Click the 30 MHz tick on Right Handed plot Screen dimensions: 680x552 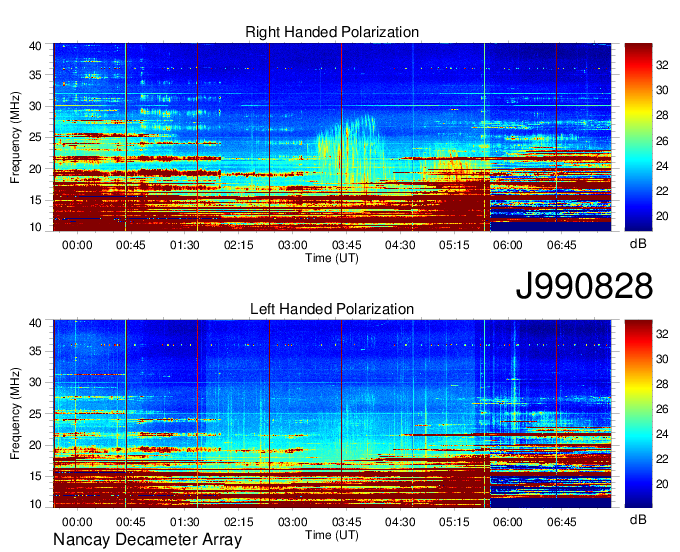(35, 106)
